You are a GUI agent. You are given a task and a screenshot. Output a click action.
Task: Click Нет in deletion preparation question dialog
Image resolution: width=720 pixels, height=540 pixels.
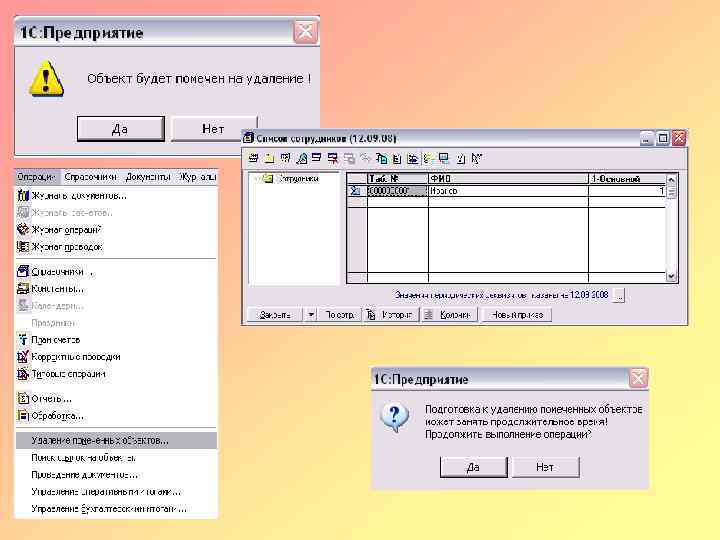tap(545, 467)
